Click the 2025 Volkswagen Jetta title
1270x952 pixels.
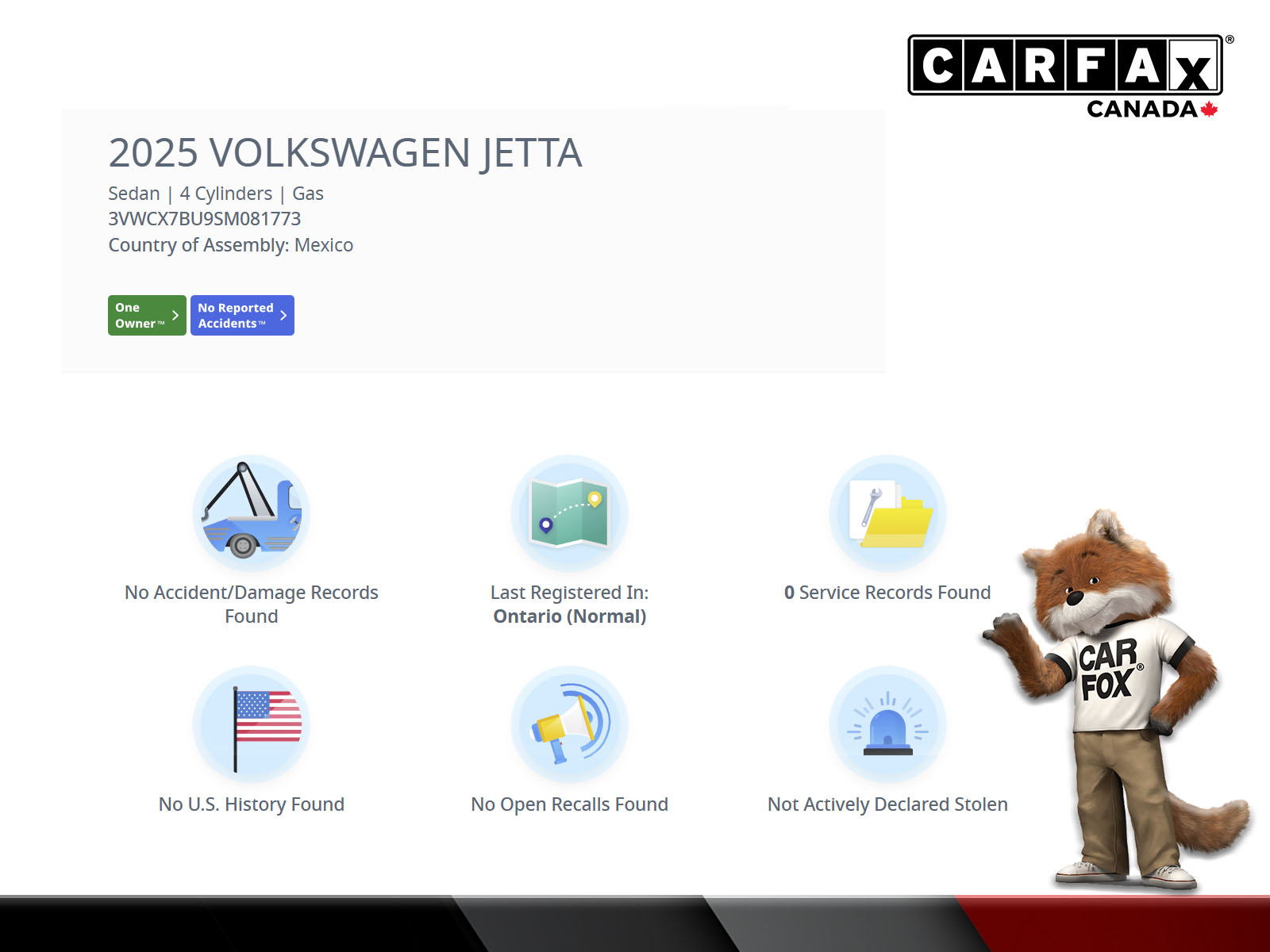pos(345,153)
